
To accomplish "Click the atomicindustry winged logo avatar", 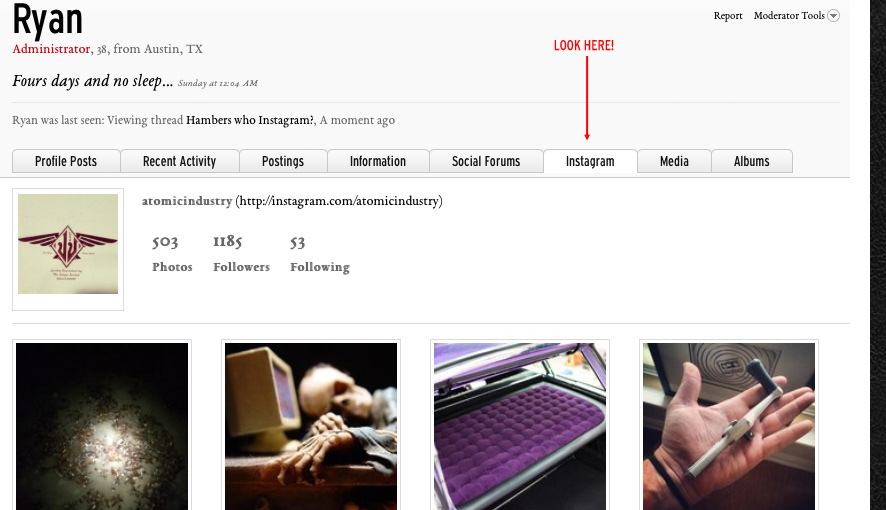I will [68, 244].
